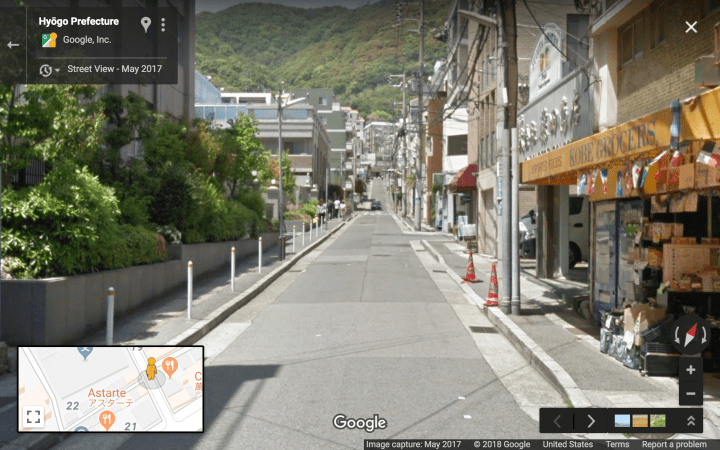The height and width of the screenshot is (450, 720).
Task: Go back using the left arrow
Action: [13, 45]
